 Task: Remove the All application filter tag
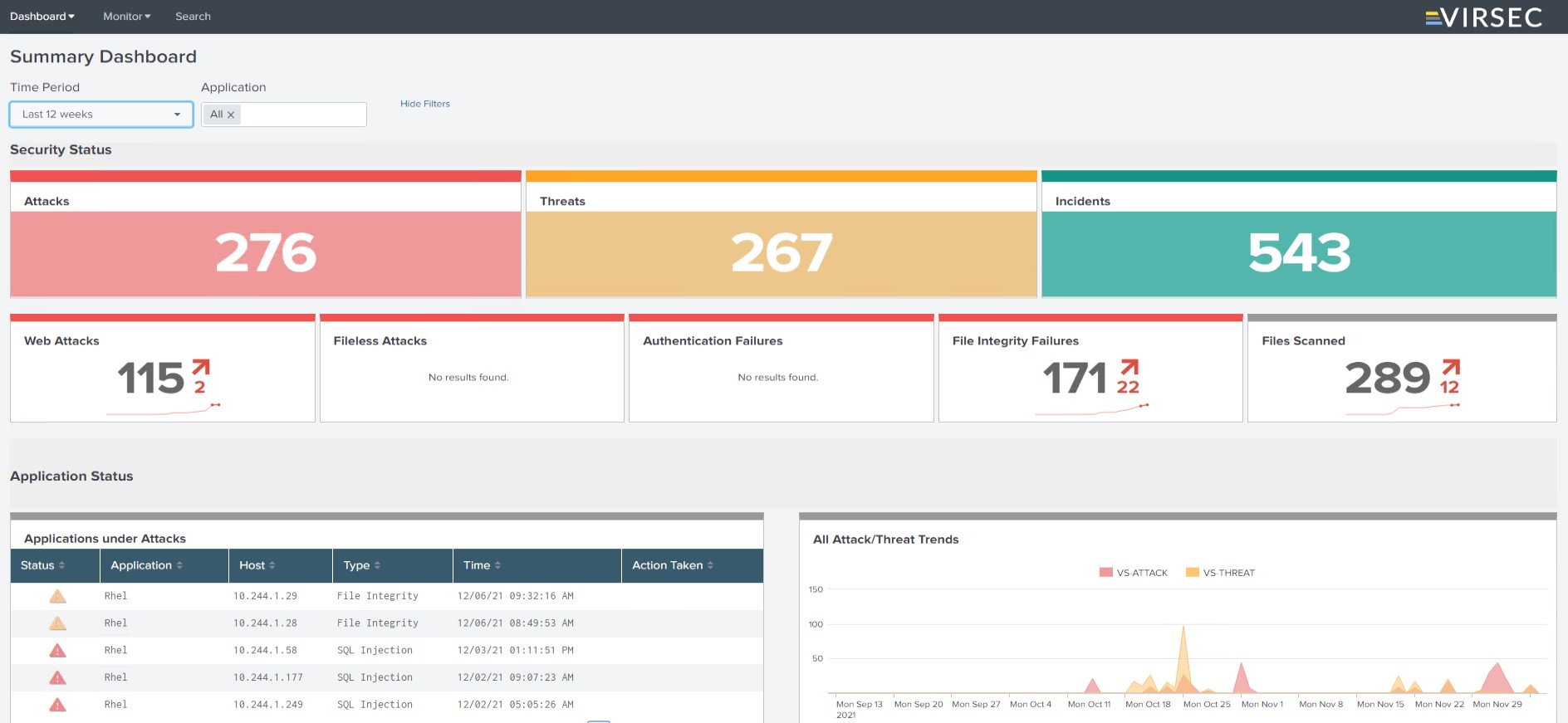(x=231, y=115)
